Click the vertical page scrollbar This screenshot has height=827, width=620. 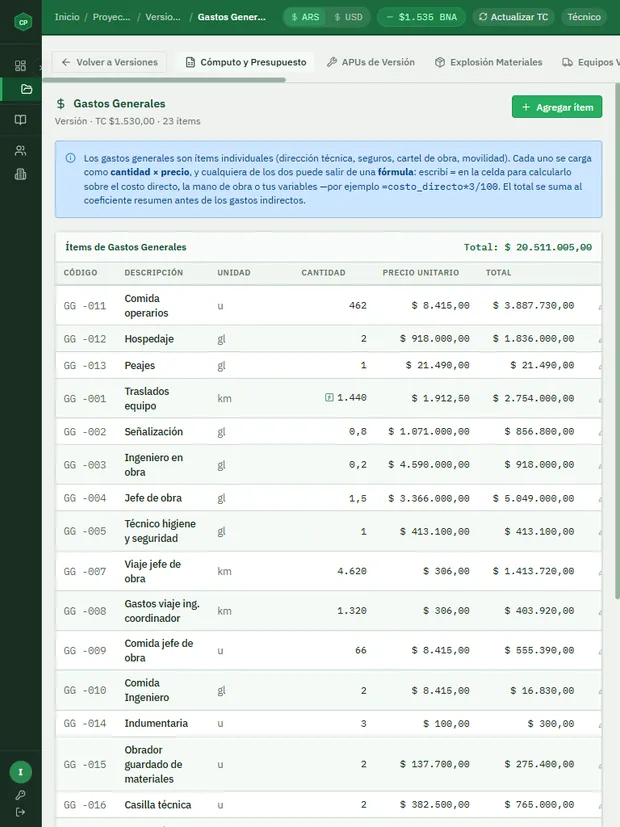point(617,340)
